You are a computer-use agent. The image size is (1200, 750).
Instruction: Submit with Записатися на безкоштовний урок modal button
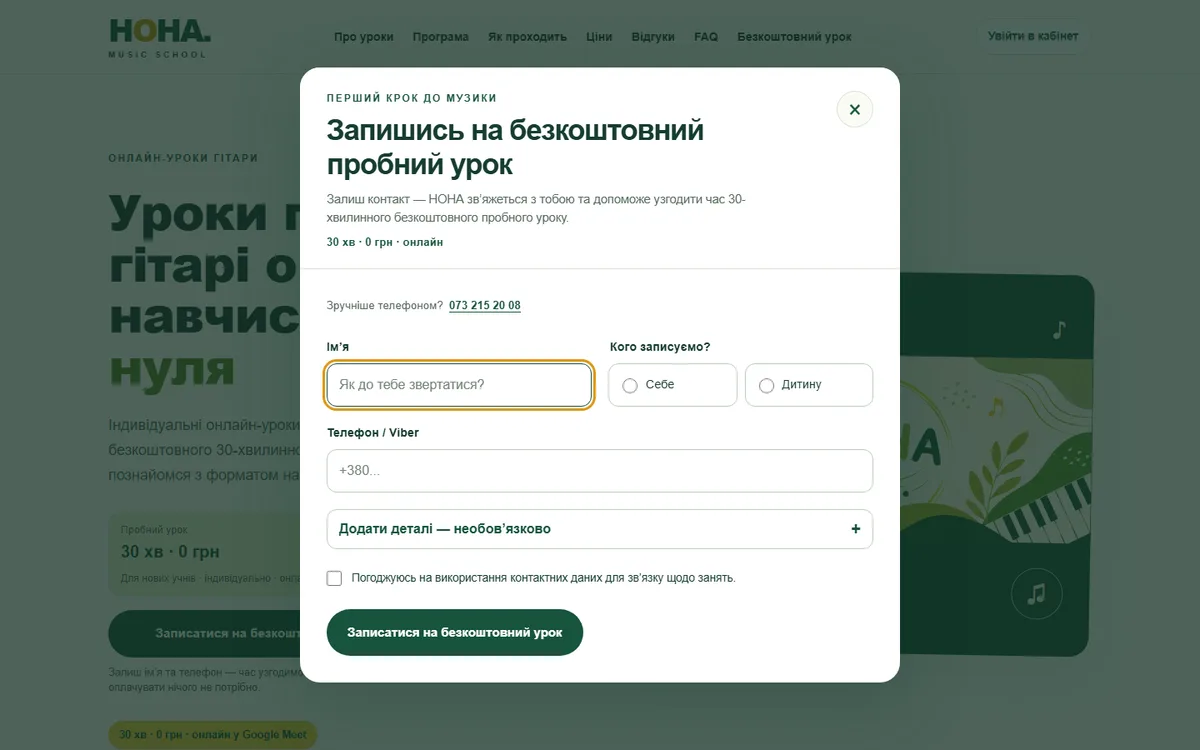coord(455,632)
